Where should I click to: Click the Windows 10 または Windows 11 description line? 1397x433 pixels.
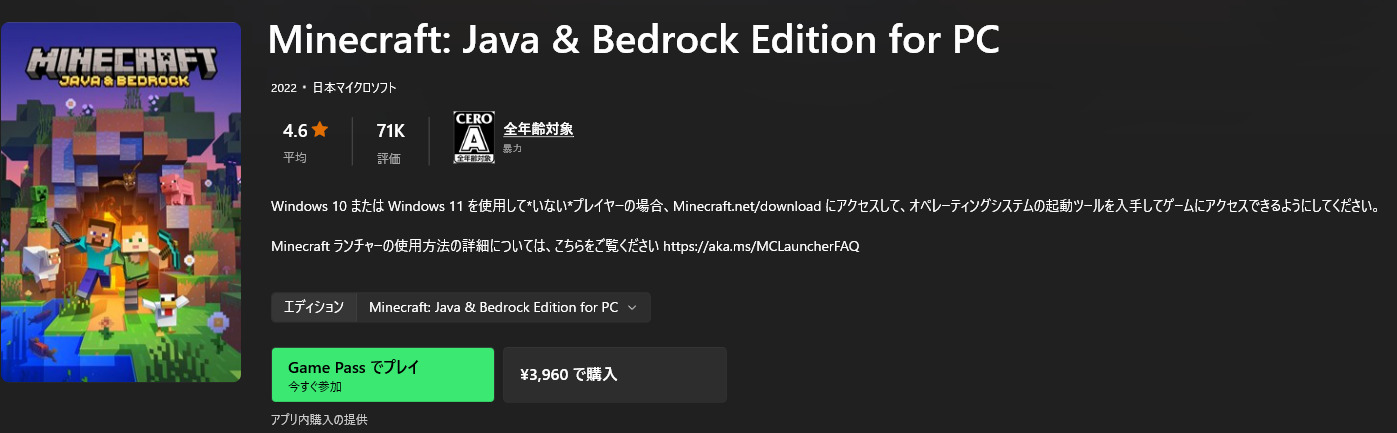[x=825, y=207]
